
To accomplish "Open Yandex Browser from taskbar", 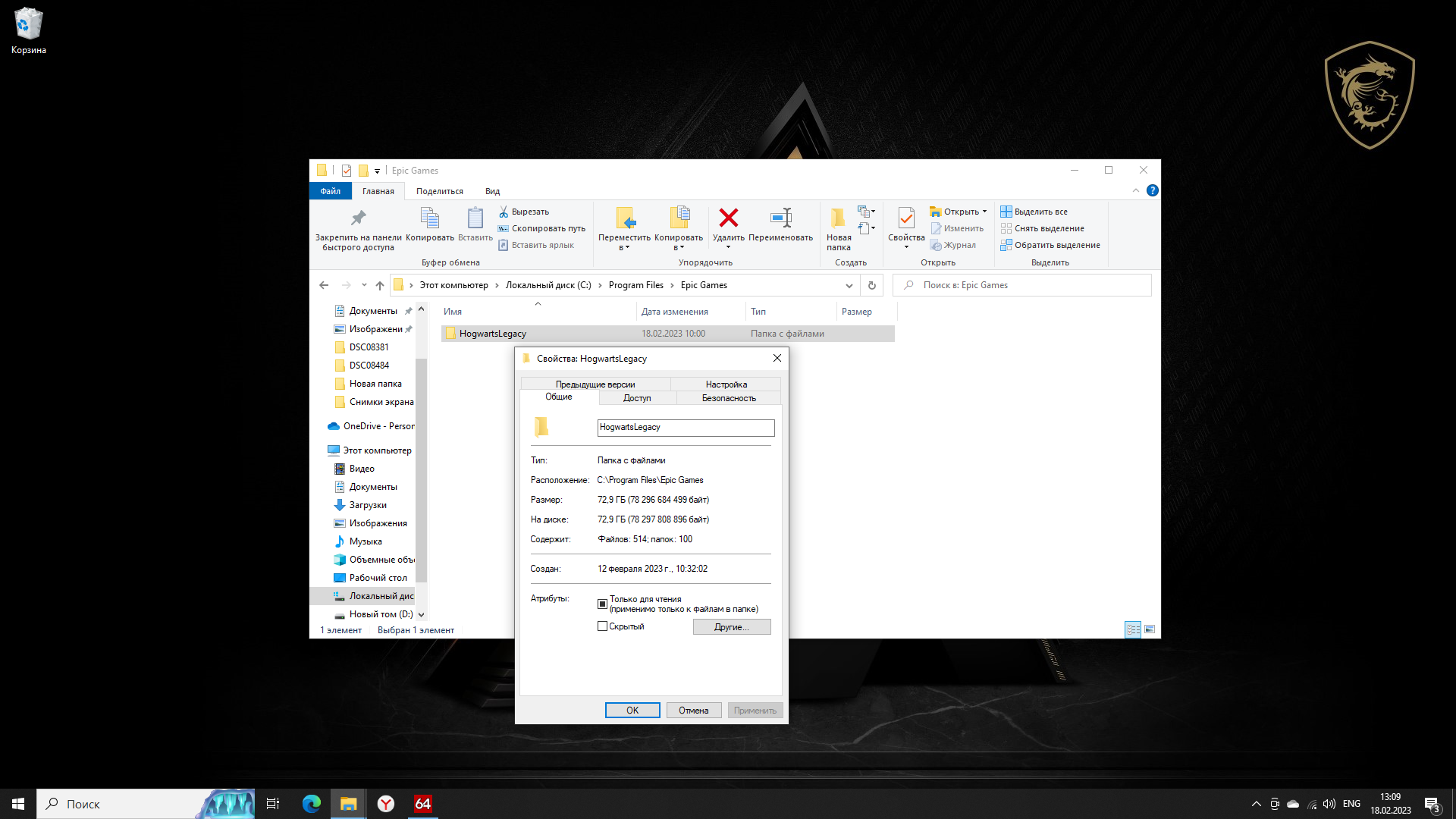I will click(x=385, y=804).
